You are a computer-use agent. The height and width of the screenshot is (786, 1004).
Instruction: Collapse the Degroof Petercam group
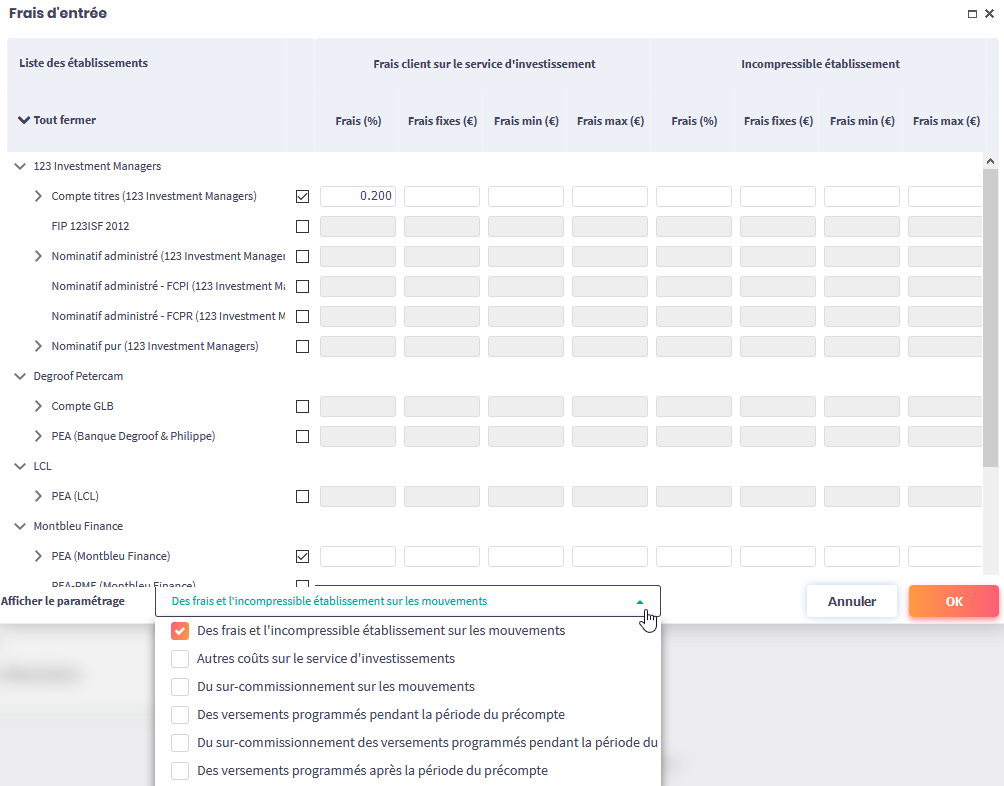20,377
